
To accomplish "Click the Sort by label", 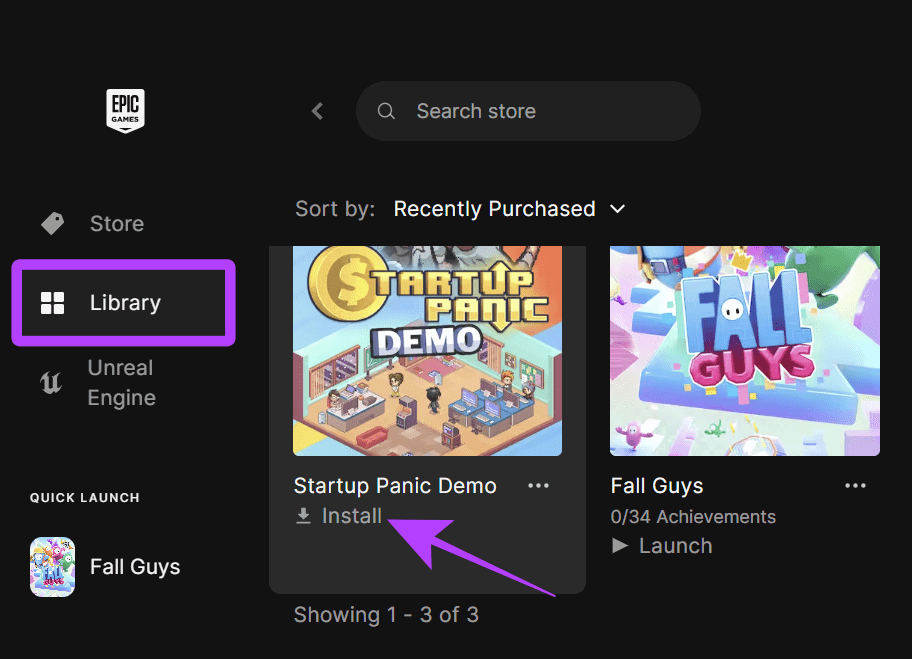I will point(335,209).
